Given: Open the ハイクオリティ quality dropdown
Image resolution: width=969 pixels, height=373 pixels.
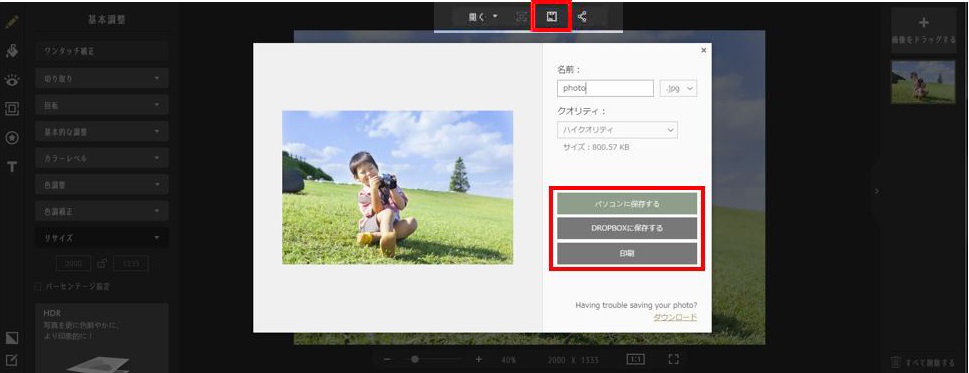Looking at the screenshot, I should [x=617, y=130].
